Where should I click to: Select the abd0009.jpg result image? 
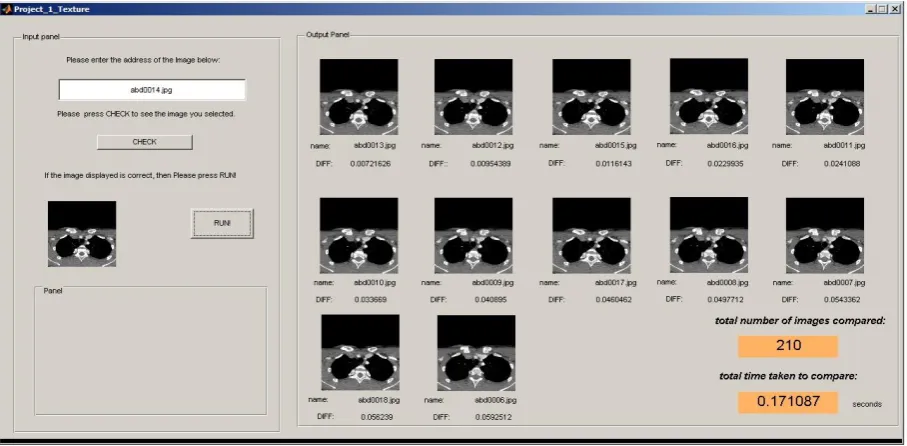473,235
